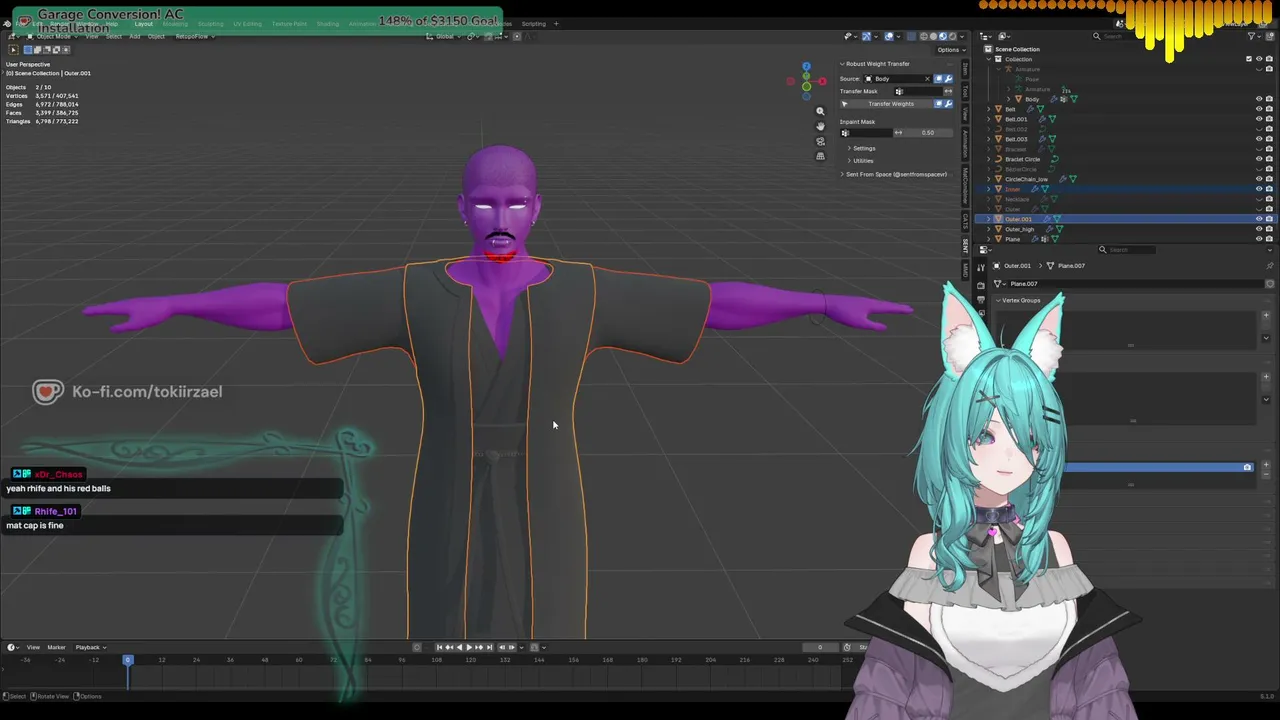1280x720 pixels.
Task: Hide CircleChain_low with its eye icon
Action: [x=1259, y=179]
